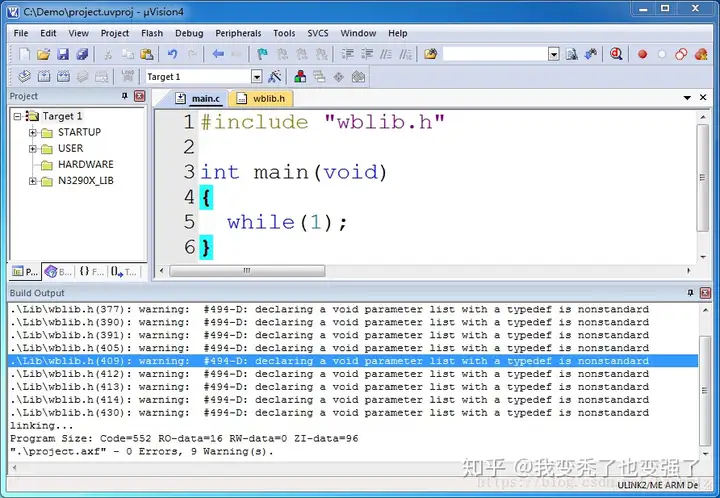Insert a breakpoint with the red dot
This screenshot has width=720, height=498.
point(642,55)
